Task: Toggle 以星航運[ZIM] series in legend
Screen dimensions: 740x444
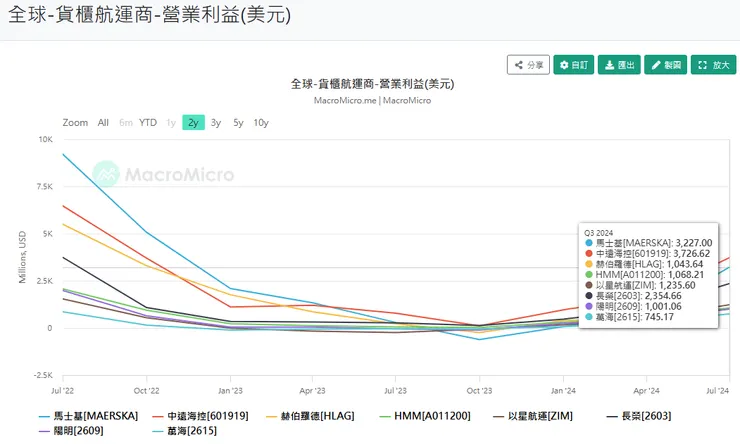Action: tap(533, 416)
